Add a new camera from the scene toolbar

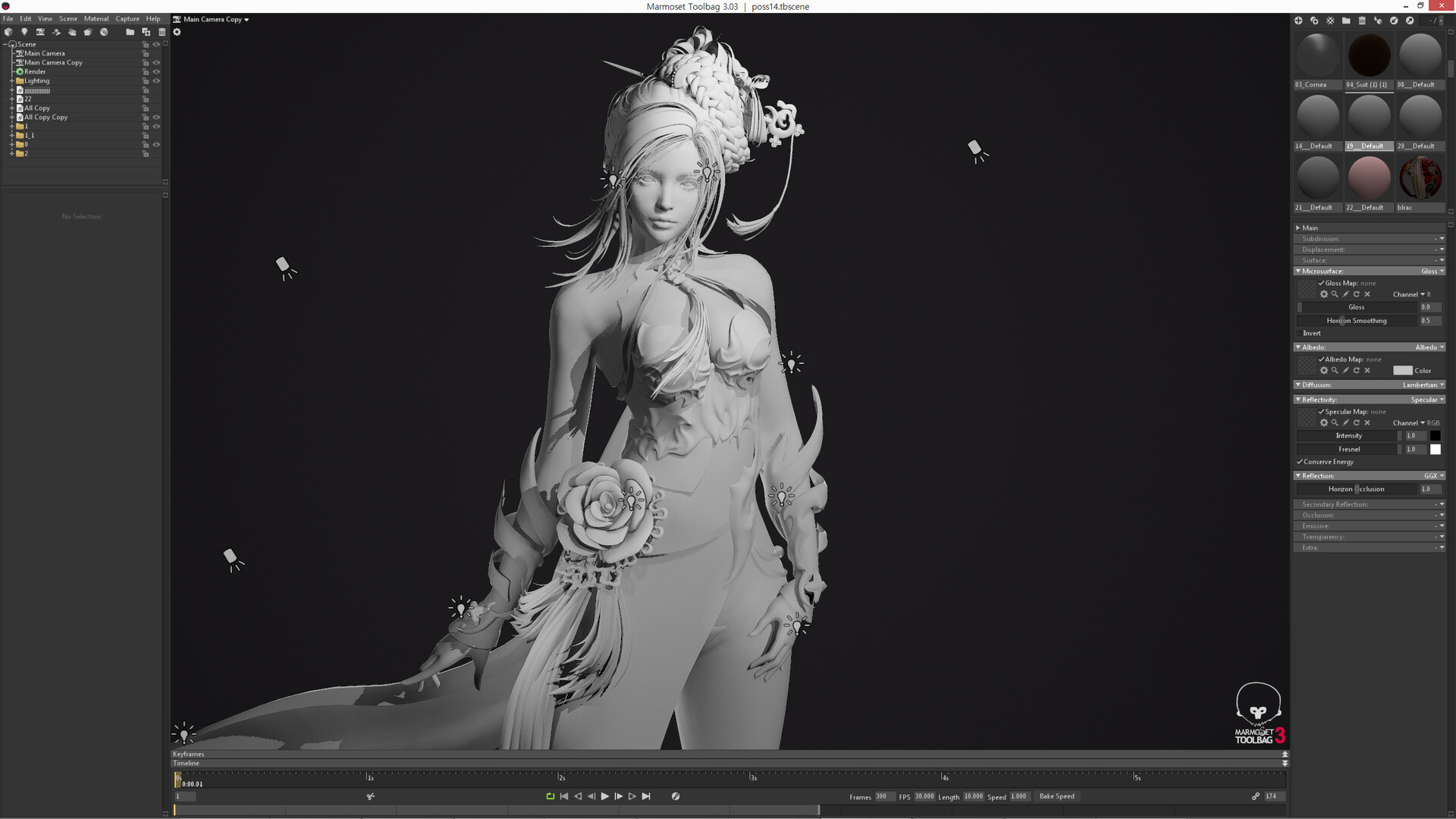[x=40, y=32]
